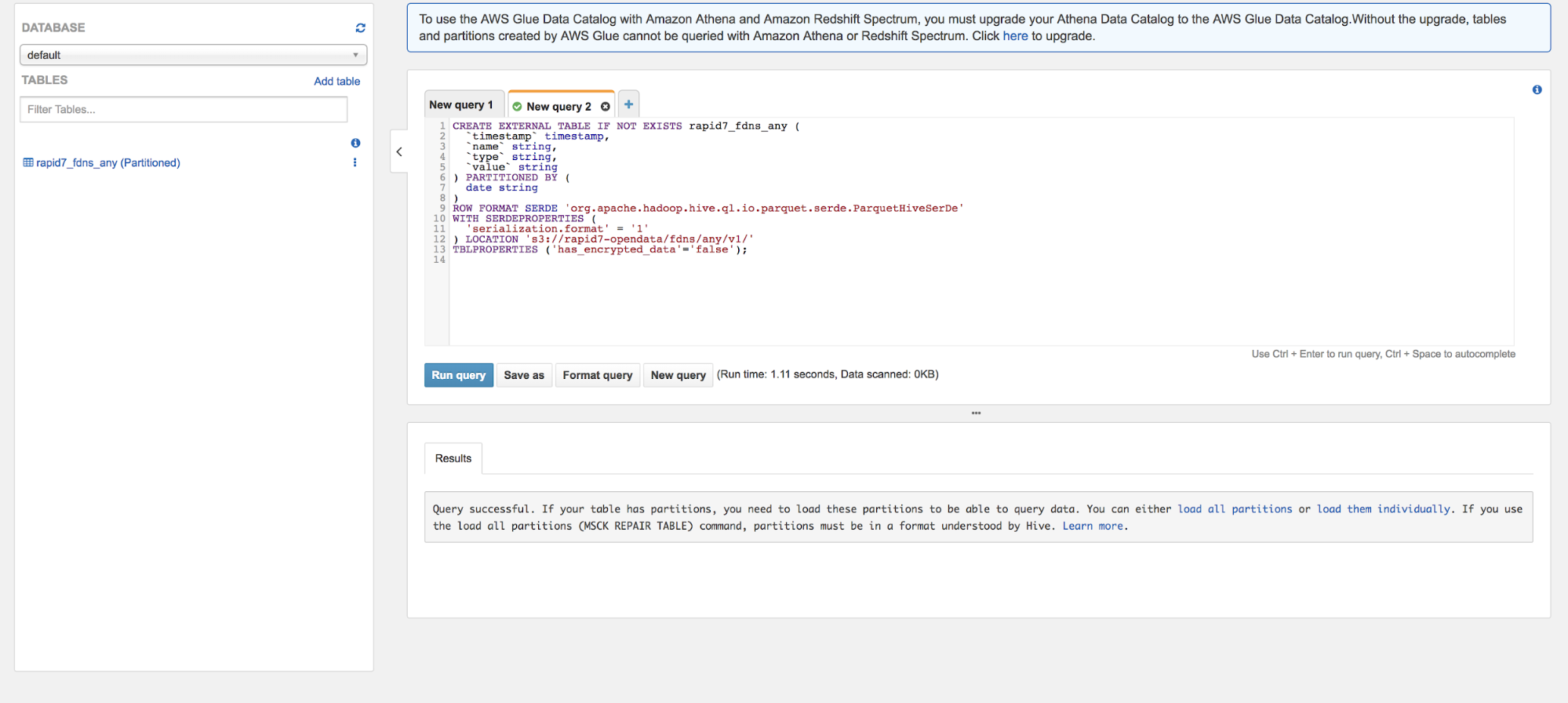Viewport: 1568px width, 703px height.
Task: Click the New query button
Action: point(678,375)
